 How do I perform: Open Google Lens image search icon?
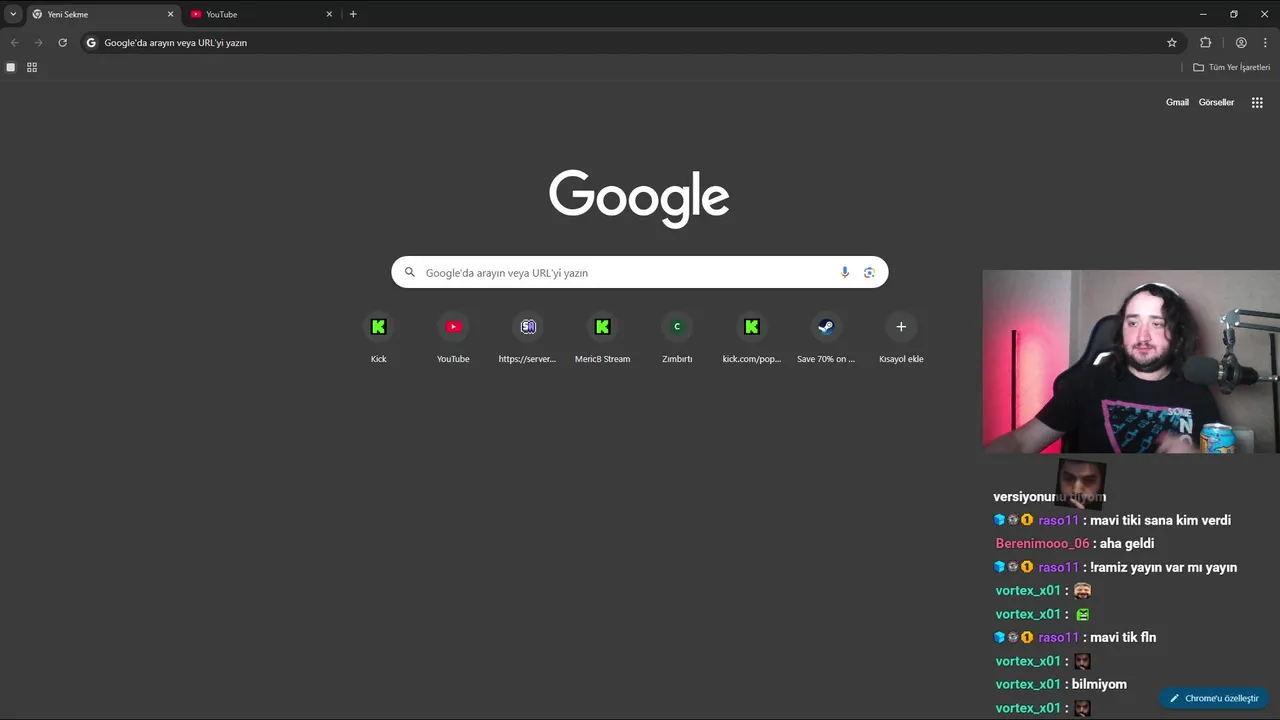coord(869,272)
